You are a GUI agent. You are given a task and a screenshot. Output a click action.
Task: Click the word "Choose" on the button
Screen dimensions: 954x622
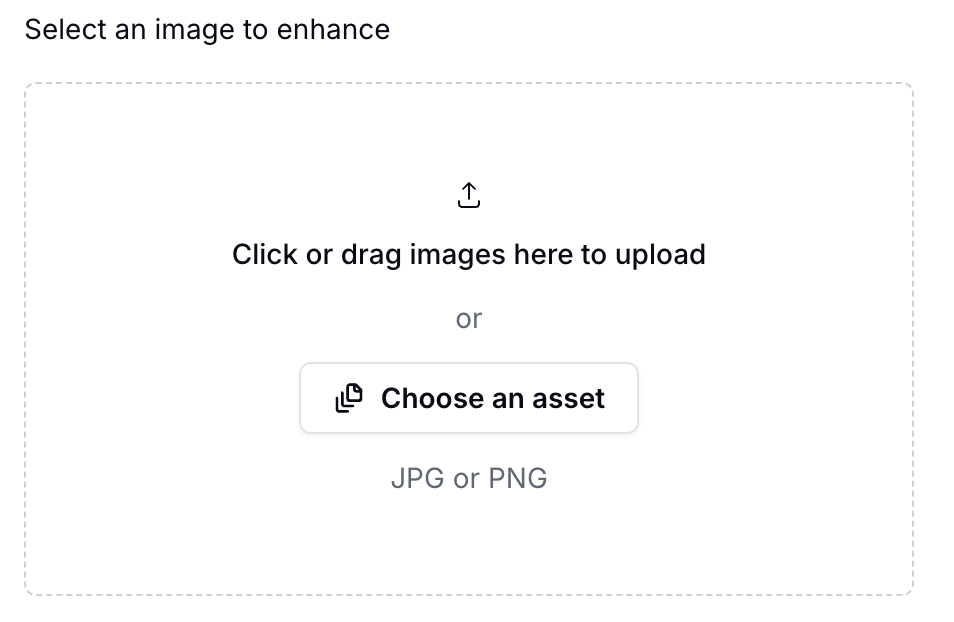coord(432,398)
